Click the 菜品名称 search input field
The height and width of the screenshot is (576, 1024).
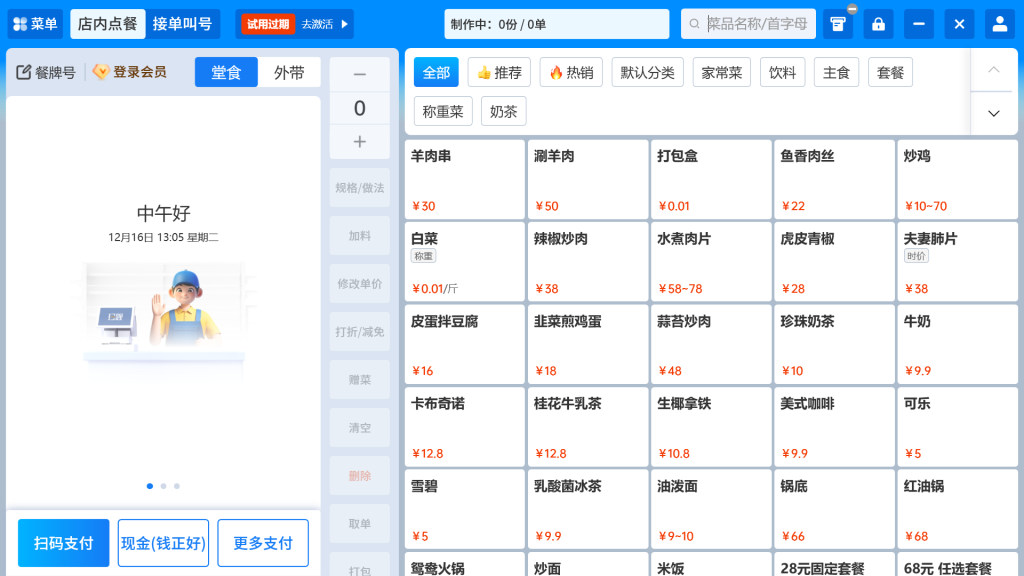[758, 24]
